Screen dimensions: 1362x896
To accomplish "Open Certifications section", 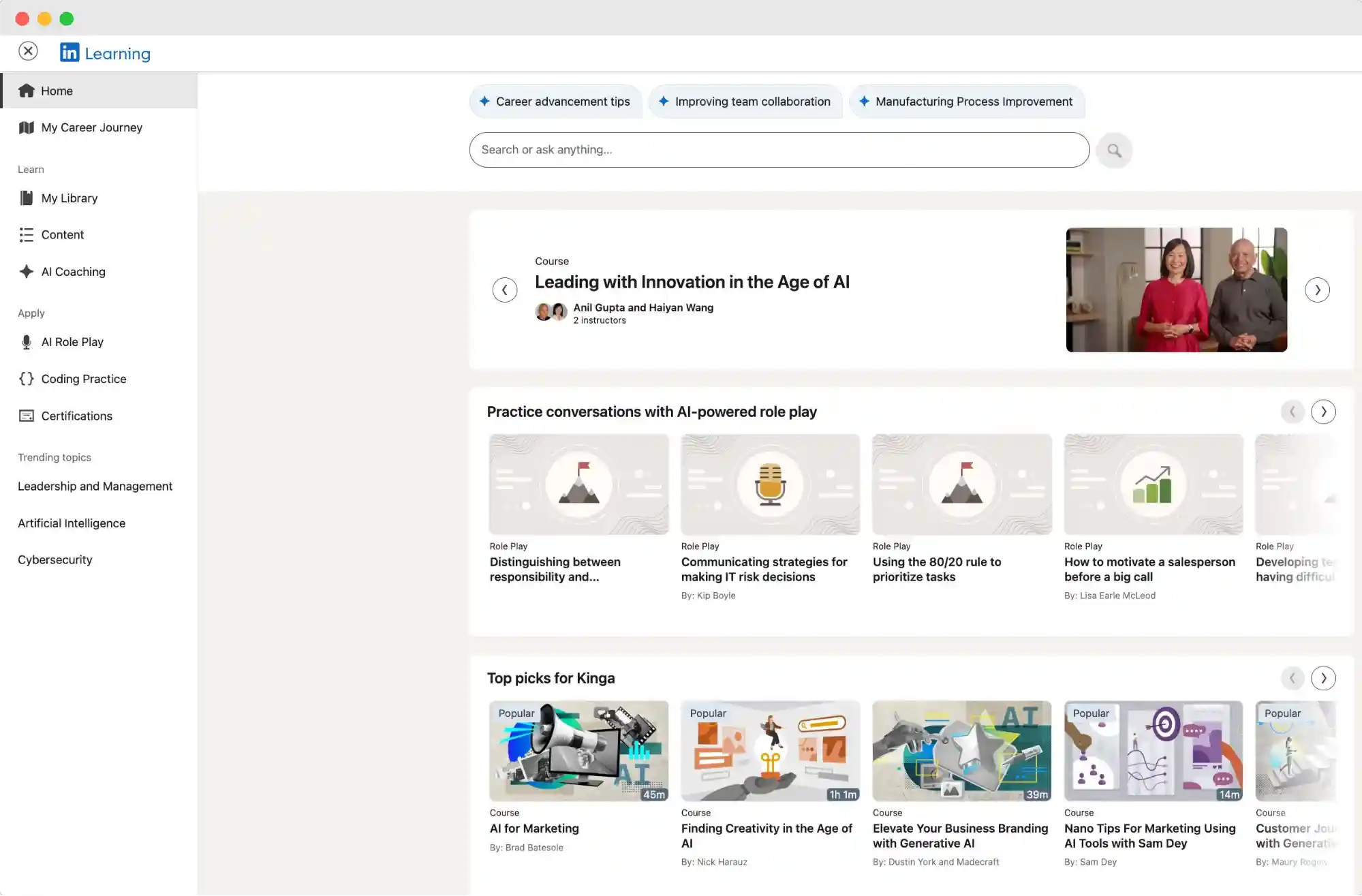I will 99,416.
